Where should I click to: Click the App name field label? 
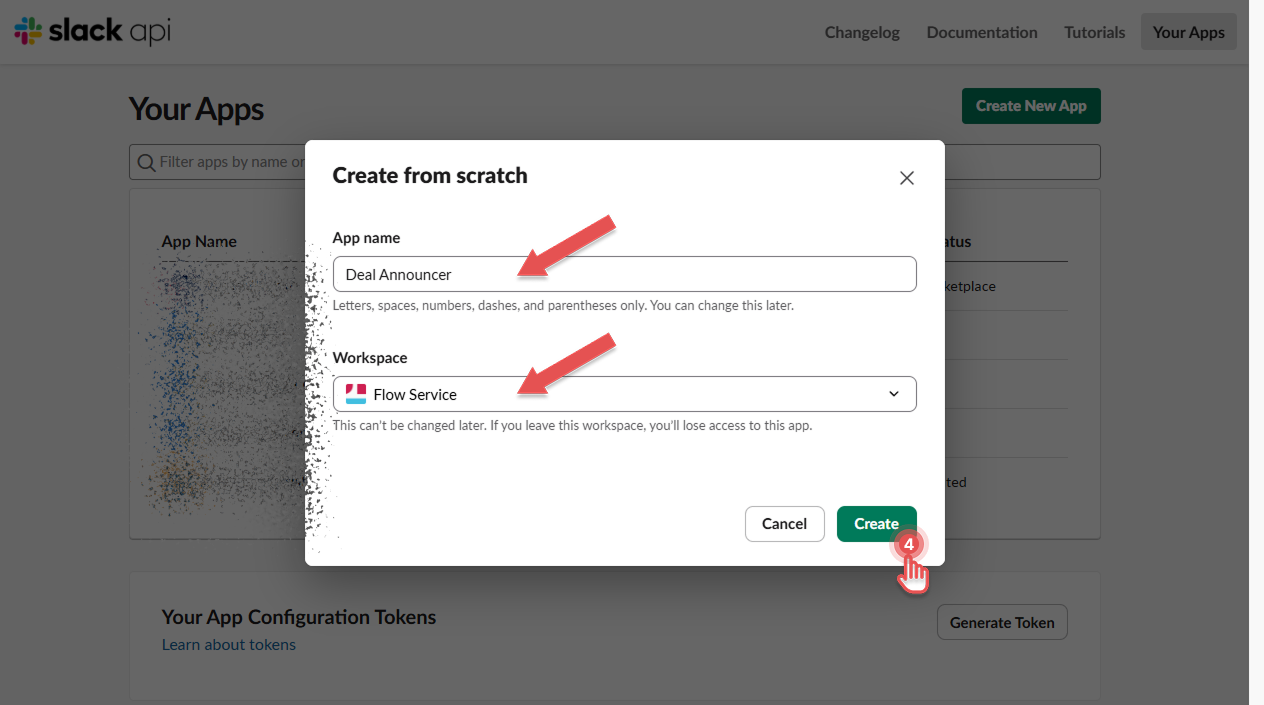(366, 237)
